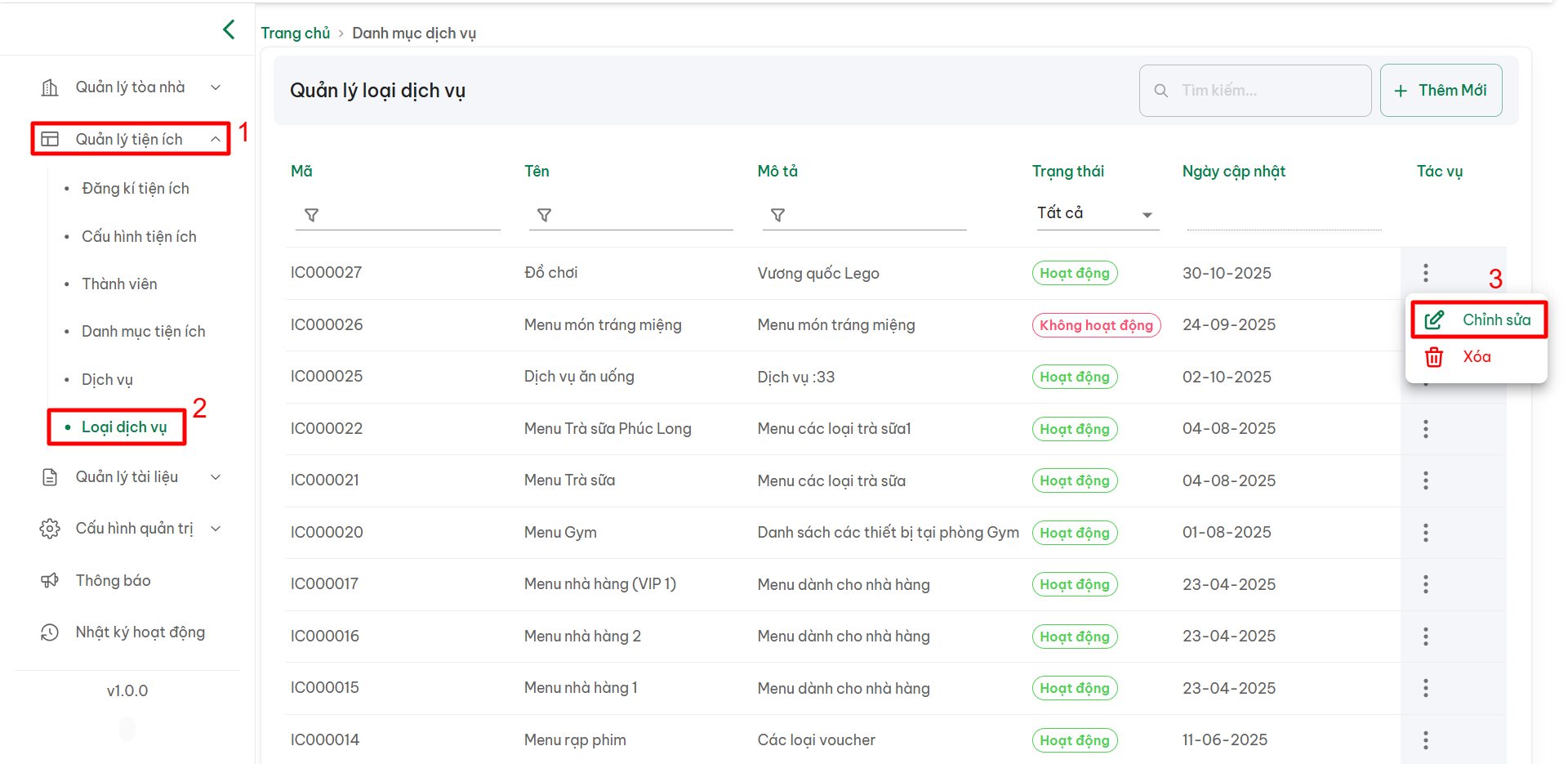The width and height of the screenshot is (1568, 764).
Task: Select Chỉnh sửa from the context menu
Action: [1478, 319]
